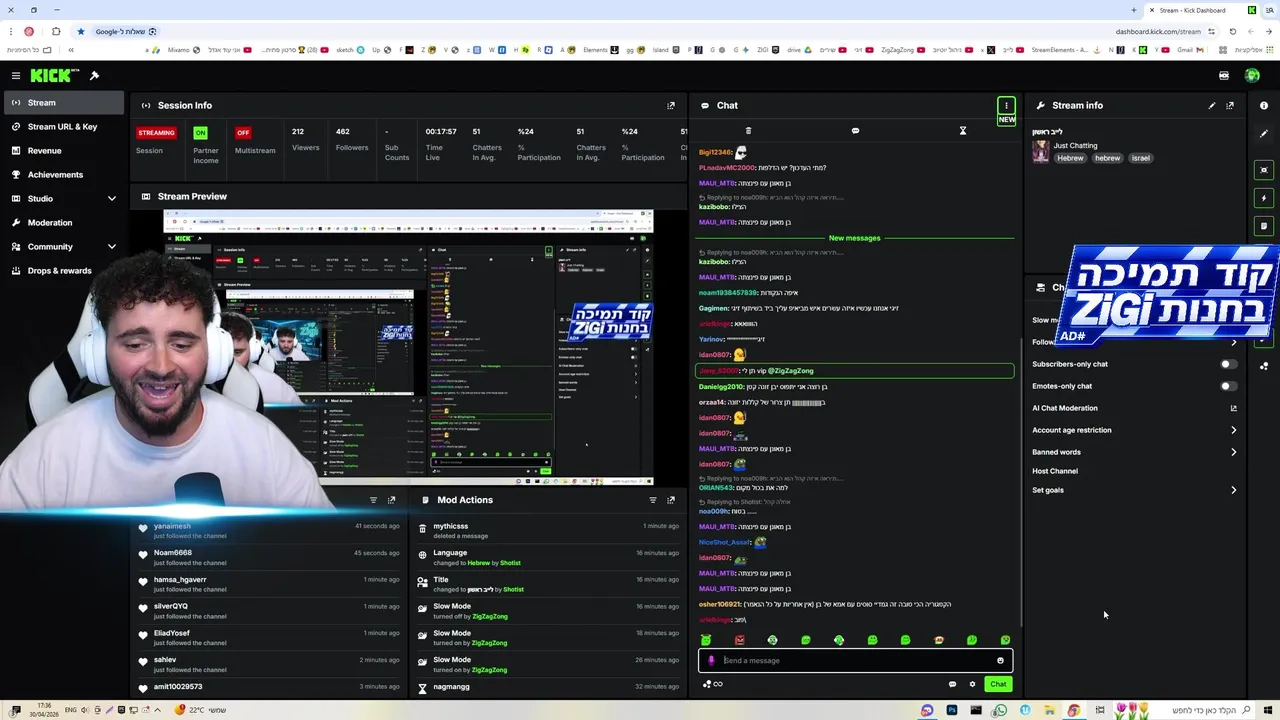Image resolution: width=1280 pixels, height=720 pixels.
Task: Click the Host Channel option
Action: point(1055,471)
